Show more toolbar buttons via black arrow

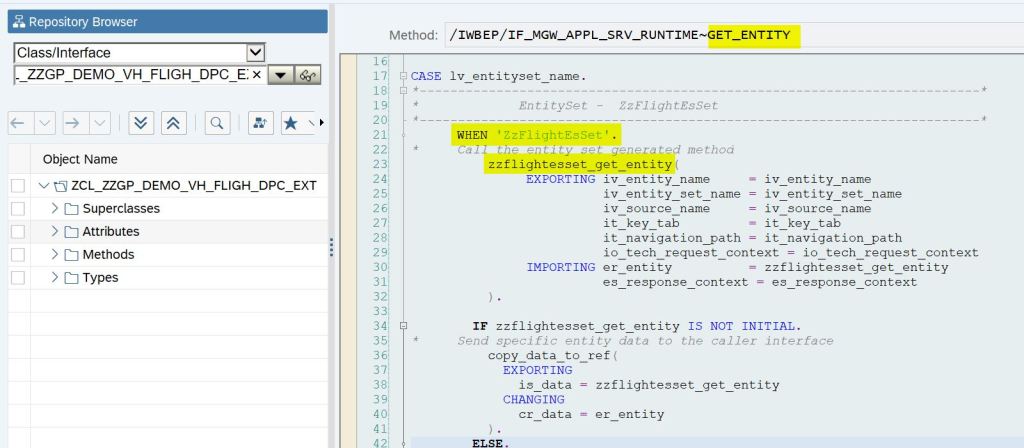[321, 123]
